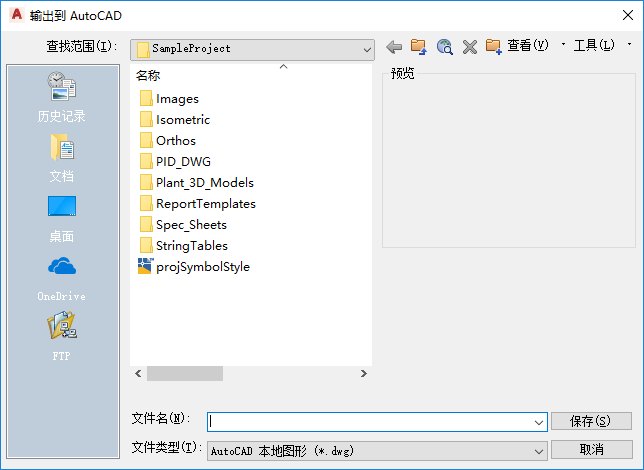
Task: Click the horizontal scrollbar thumb
Action: [185, 373]
